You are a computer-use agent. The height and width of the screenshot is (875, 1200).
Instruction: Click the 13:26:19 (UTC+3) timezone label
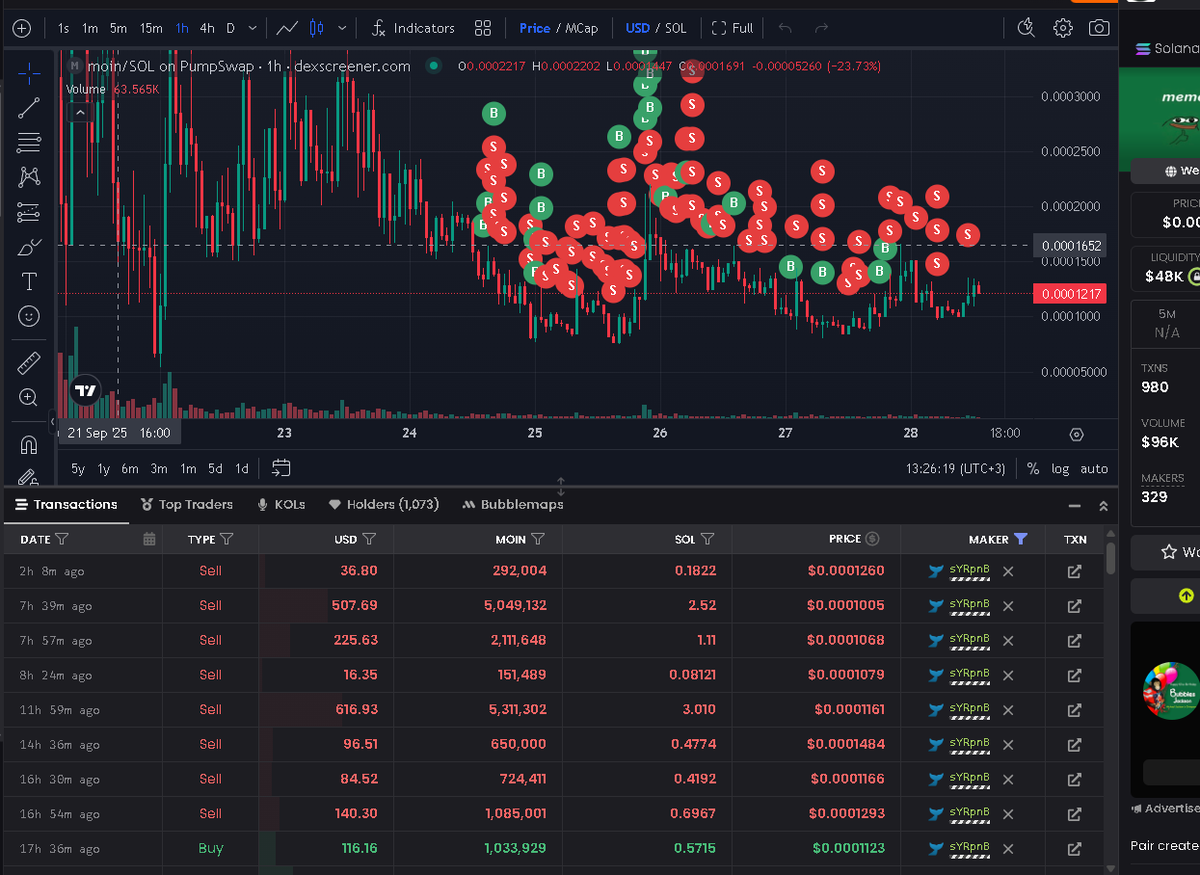(x=955, y=468)
